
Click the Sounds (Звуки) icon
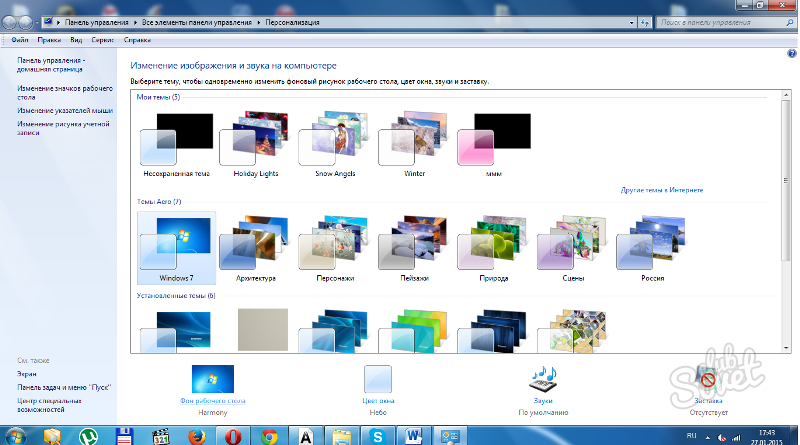(x=543, y=380)
